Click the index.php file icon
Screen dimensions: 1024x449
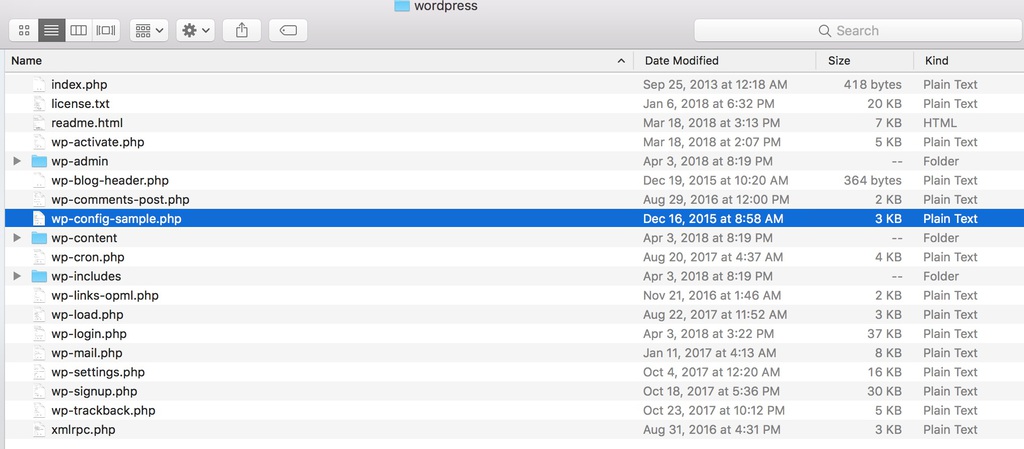click(39, 85)
